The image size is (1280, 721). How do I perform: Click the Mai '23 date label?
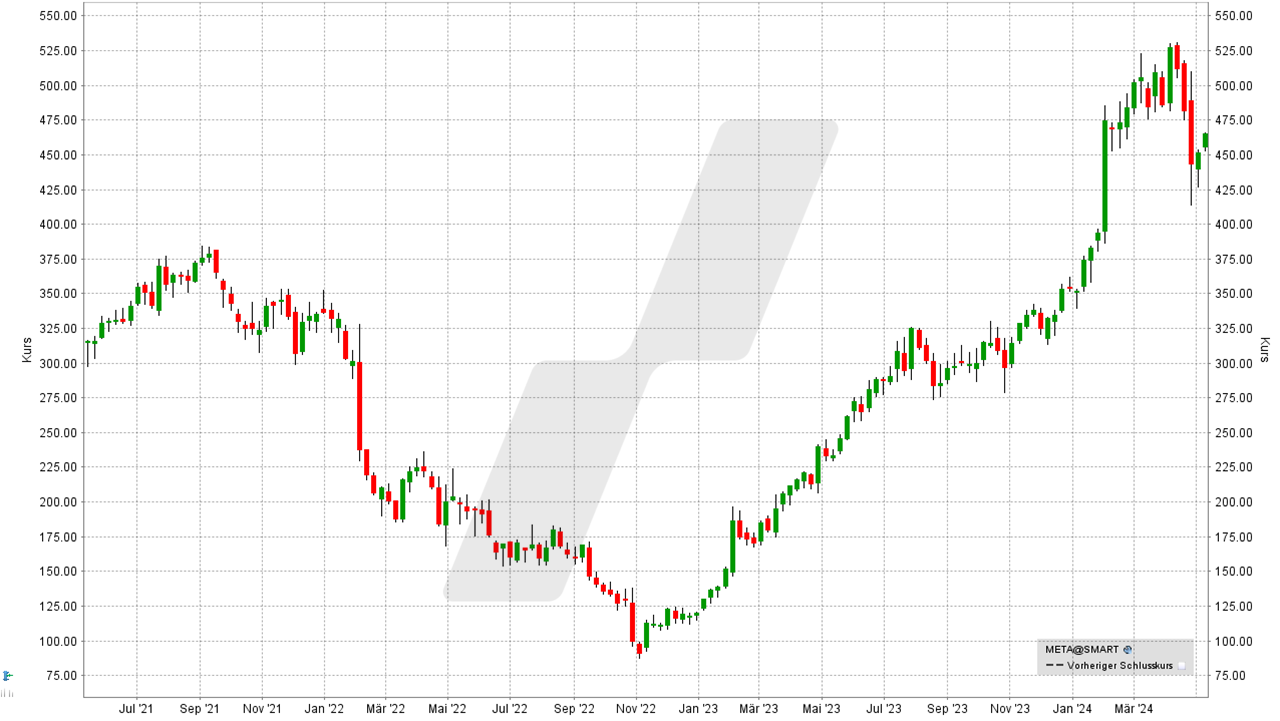point(821,709)
